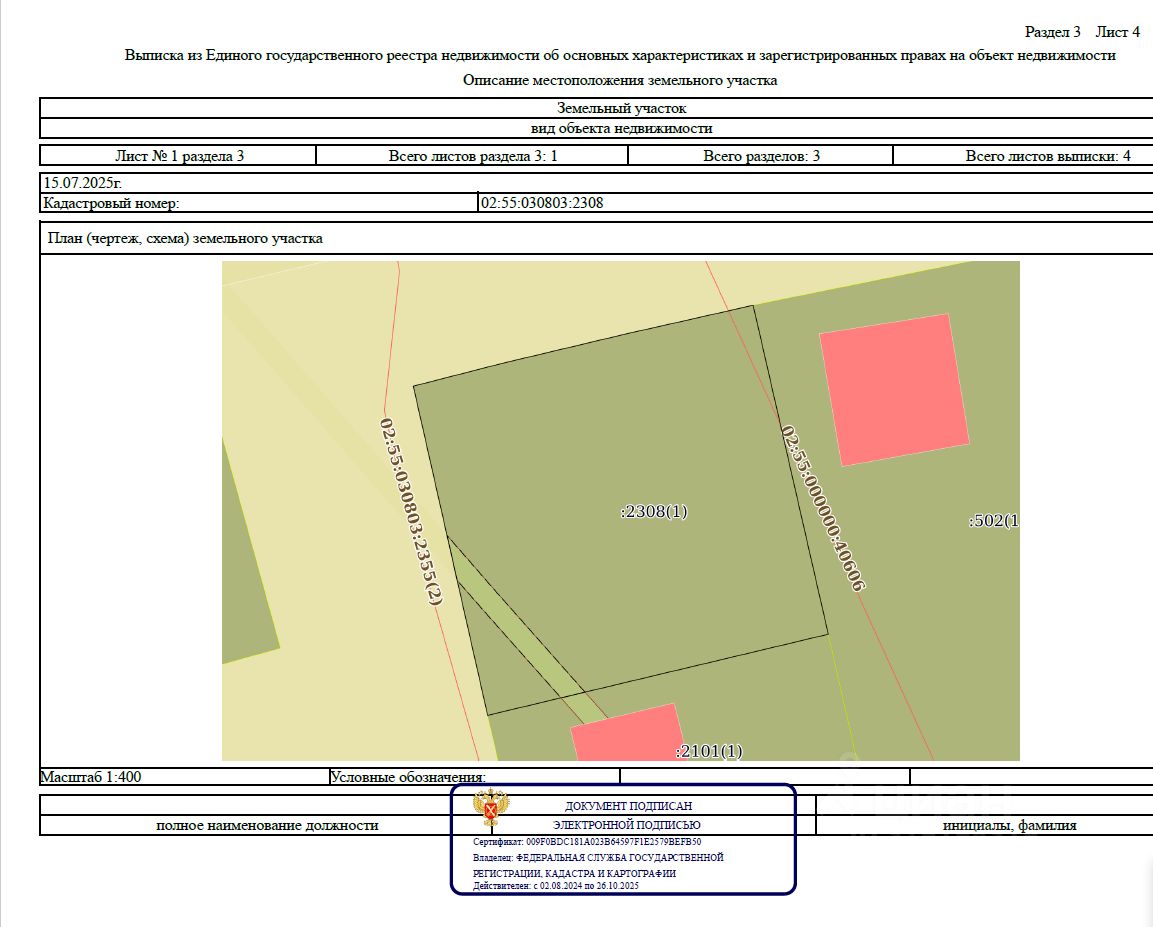Image resolution: width=1153 pixels, height=927 pixels.
Task: Click the ДОКУМЕНТ ПОДПИСАН stamp title
Action: [x=628, y=806]
